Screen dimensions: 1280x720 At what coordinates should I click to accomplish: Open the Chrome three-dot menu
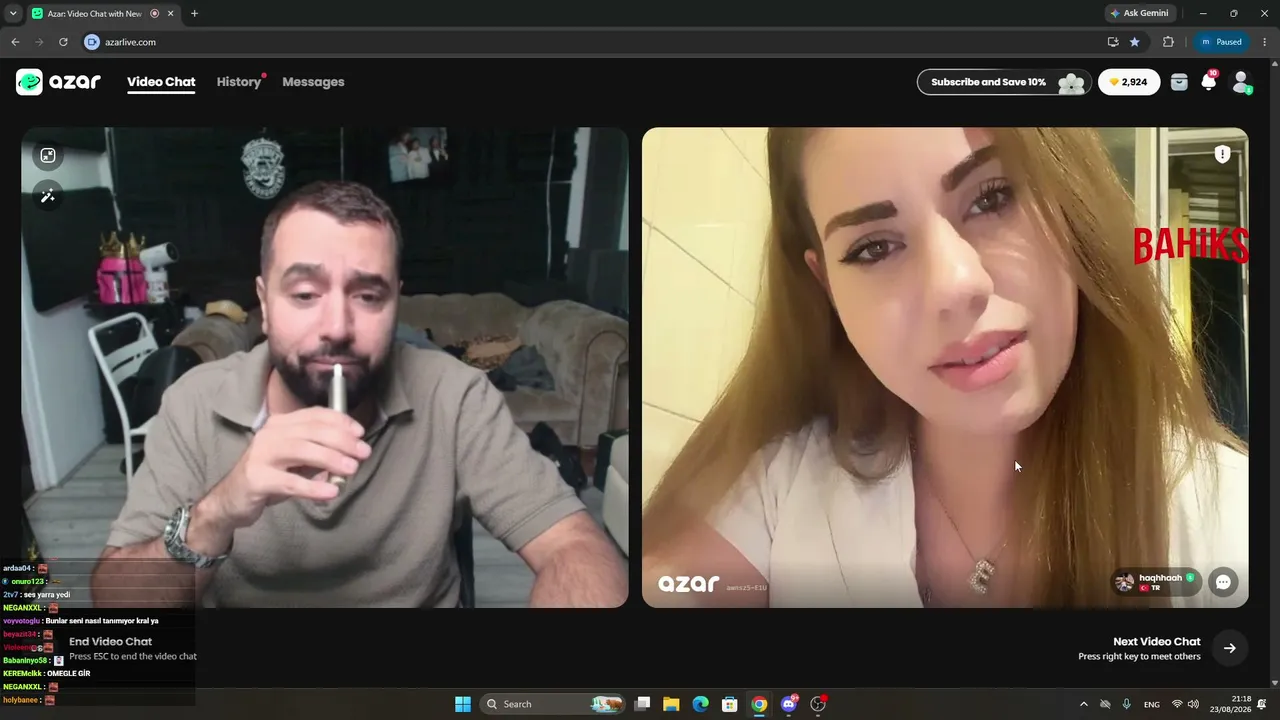(x=1264, y=42)
